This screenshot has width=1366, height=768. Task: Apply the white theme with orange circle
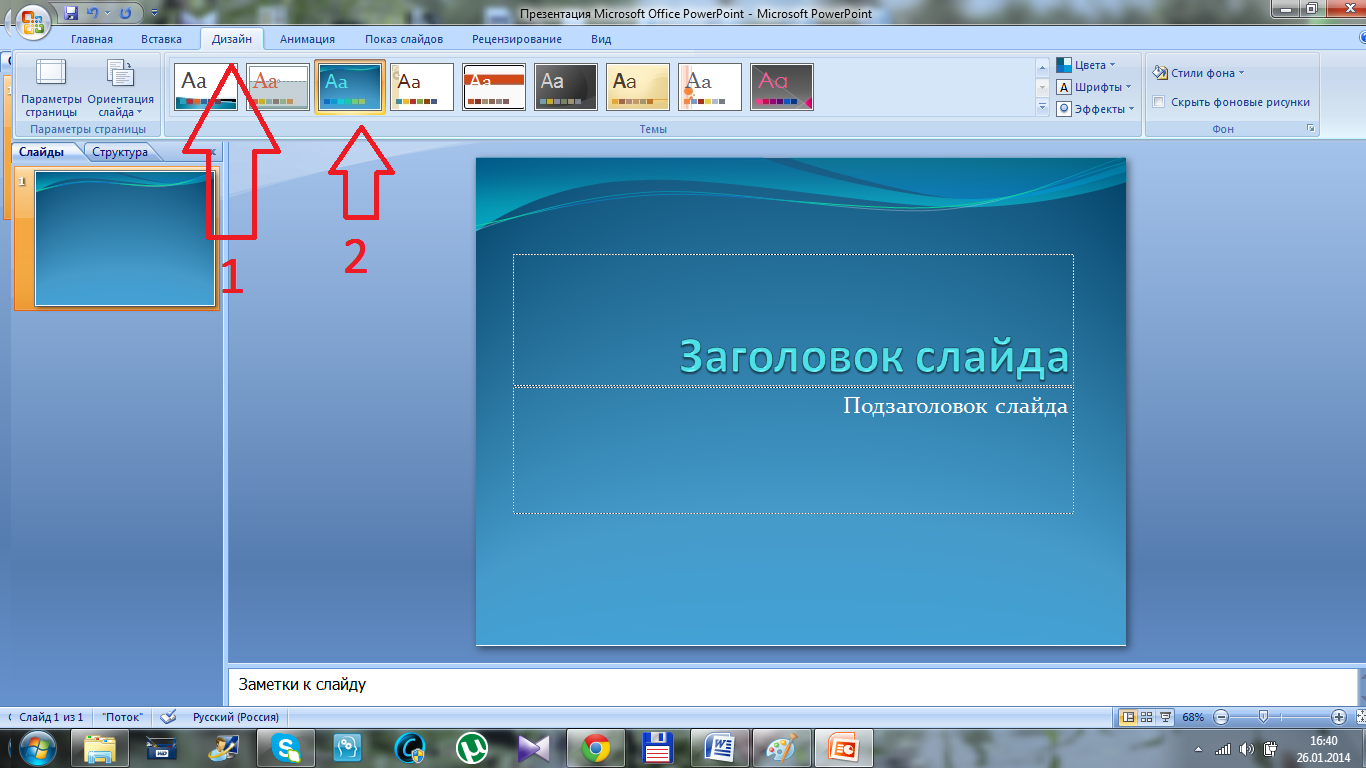[710, 87]
